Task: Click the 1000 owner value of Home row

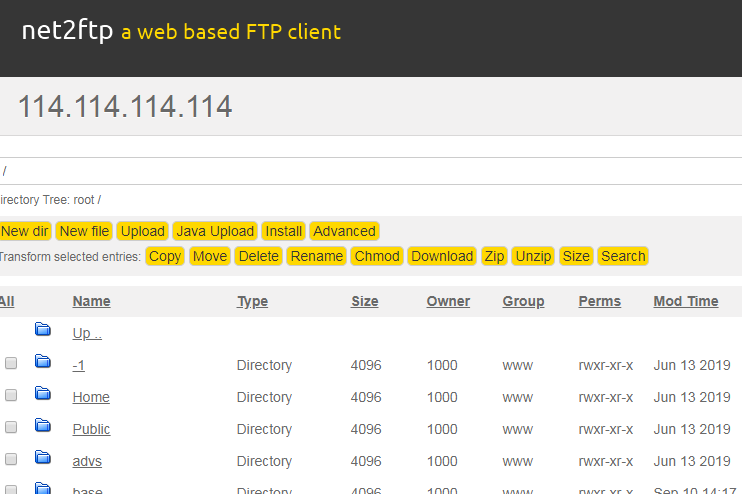Action: click(442, 397)
